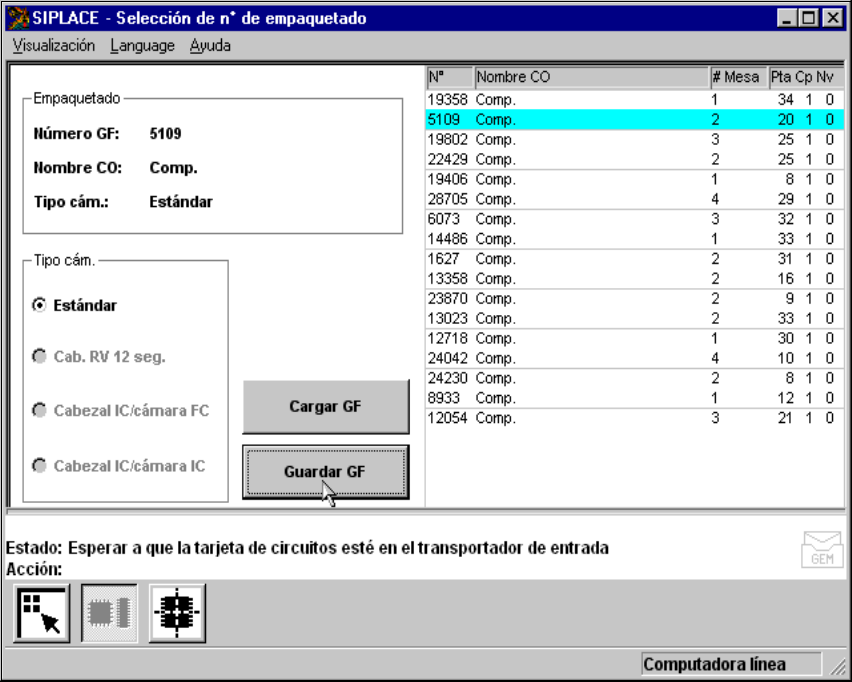This screenshot has width=852, height=682.
Task: Click the GEM envelope message icon
Action: [822, 549]
